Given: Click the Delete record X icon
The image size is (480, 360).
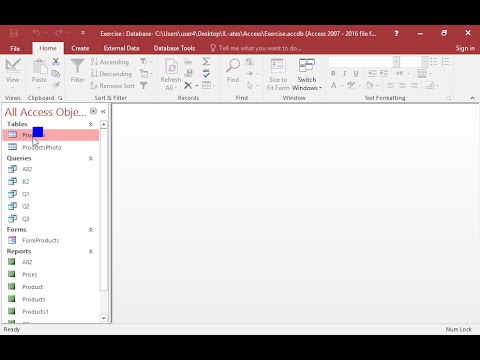Looking at the screenshot, I should pos(188,86).
